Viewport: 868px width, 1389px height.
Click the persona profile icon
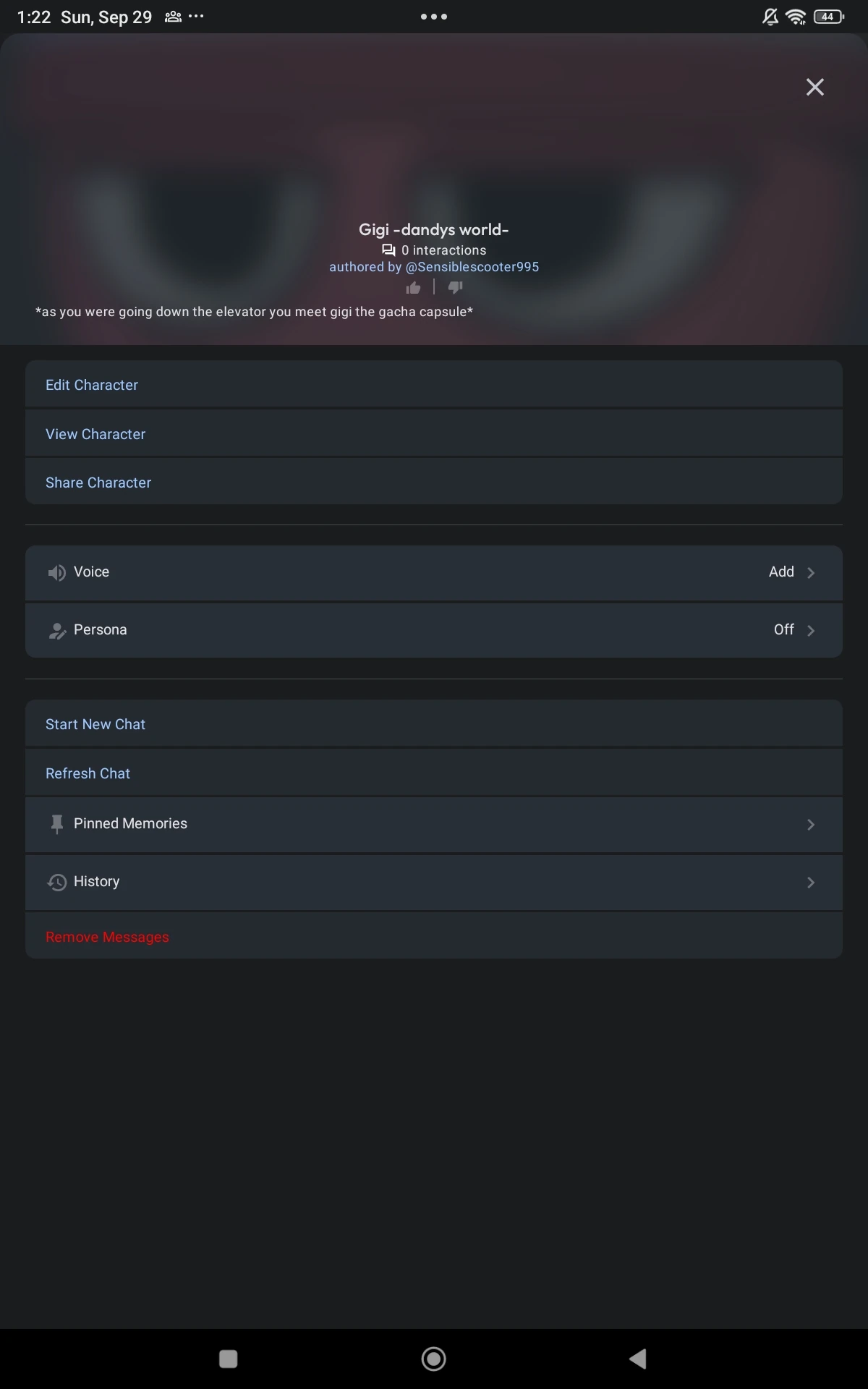57,629
